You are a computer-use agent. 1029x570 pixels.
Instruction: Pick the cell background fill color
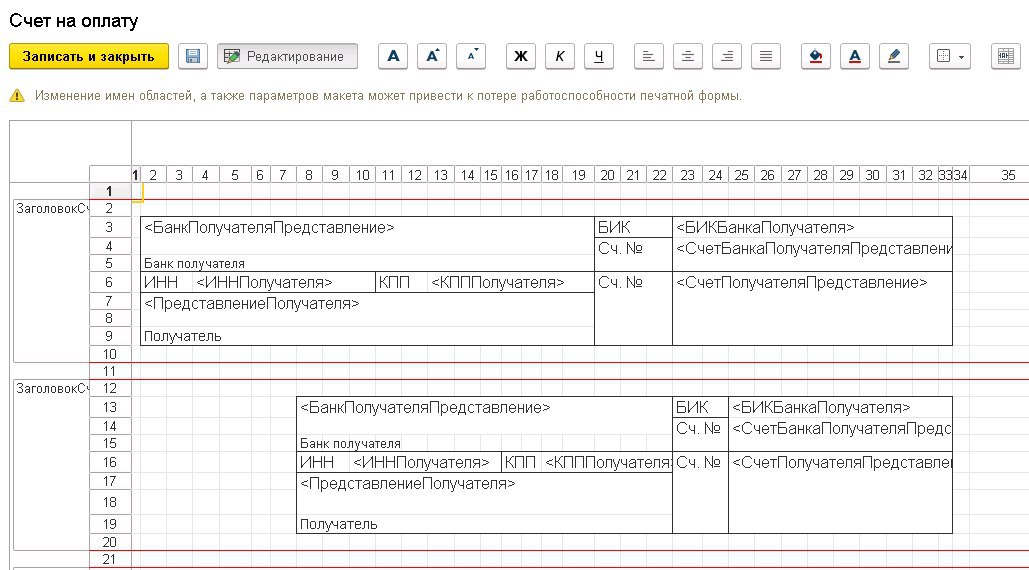[x=816, y=56]
